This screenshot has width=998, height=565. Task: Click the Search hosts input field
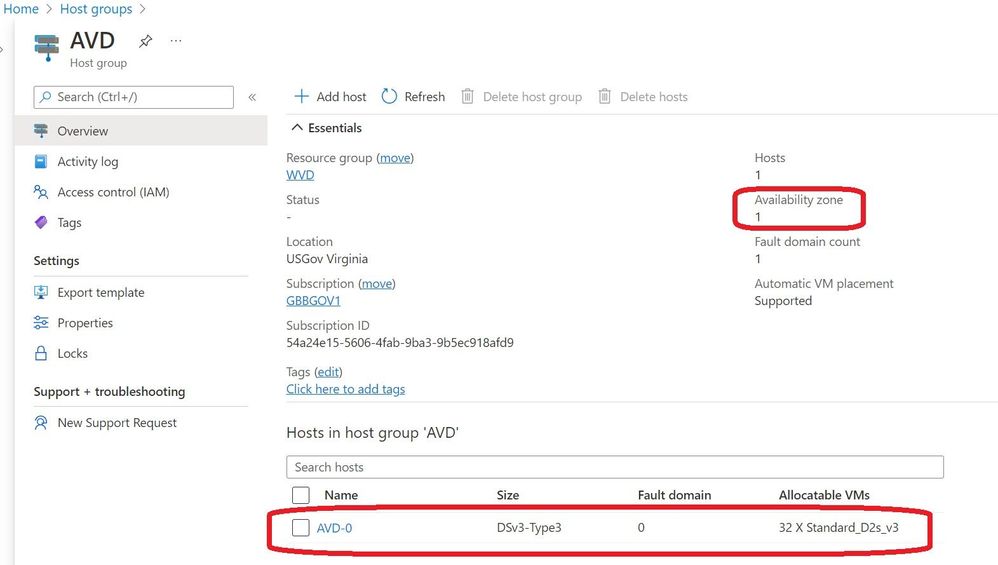615,467
